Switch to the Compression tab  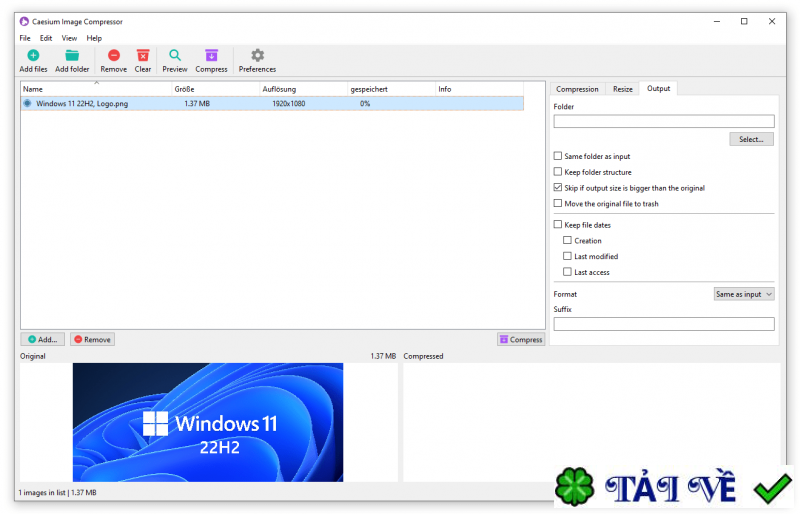click(x=577, y=89)
